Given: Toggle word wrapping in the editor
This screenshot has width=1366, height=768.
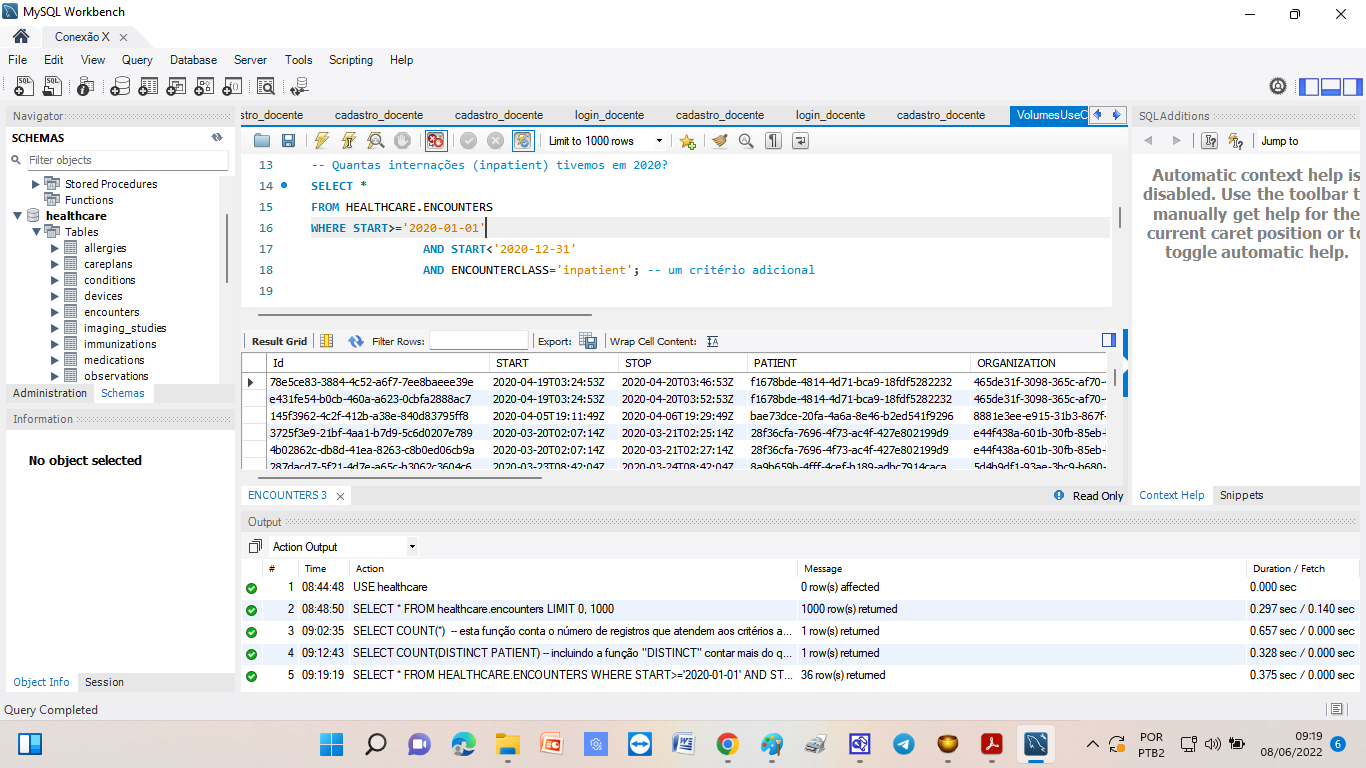Looking at the screenshot, I should pyautogui.click(x=800, y=141).
